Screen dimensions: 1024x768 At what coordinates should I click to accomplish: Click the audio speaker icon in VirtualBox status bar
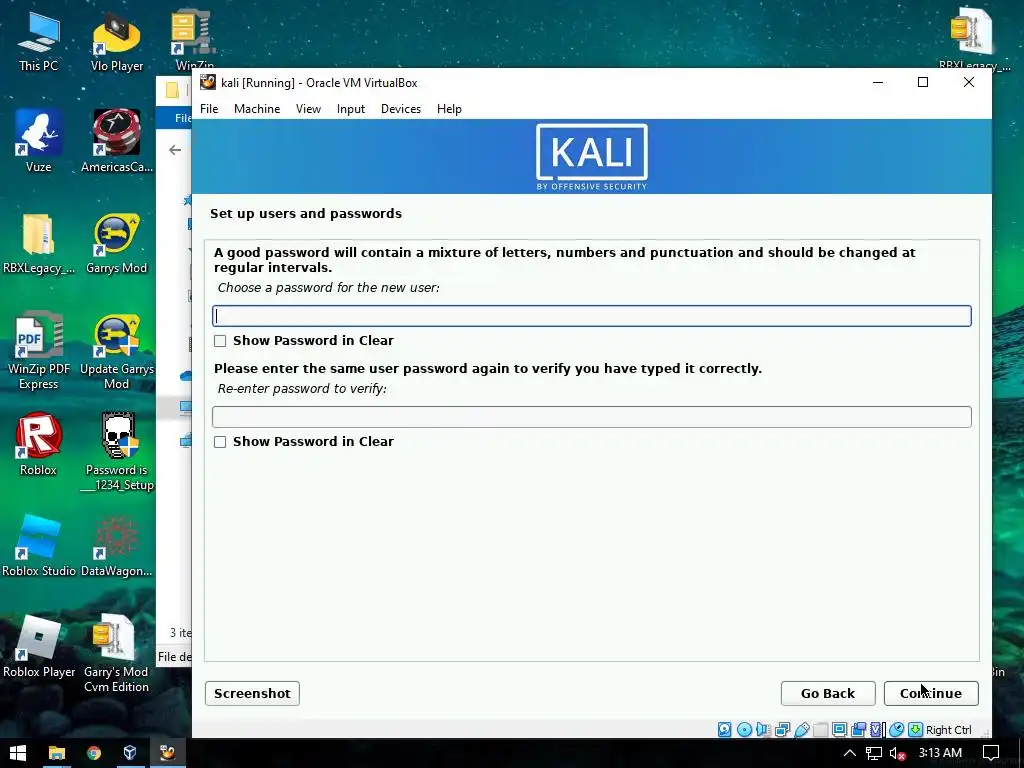click(763, 729)
